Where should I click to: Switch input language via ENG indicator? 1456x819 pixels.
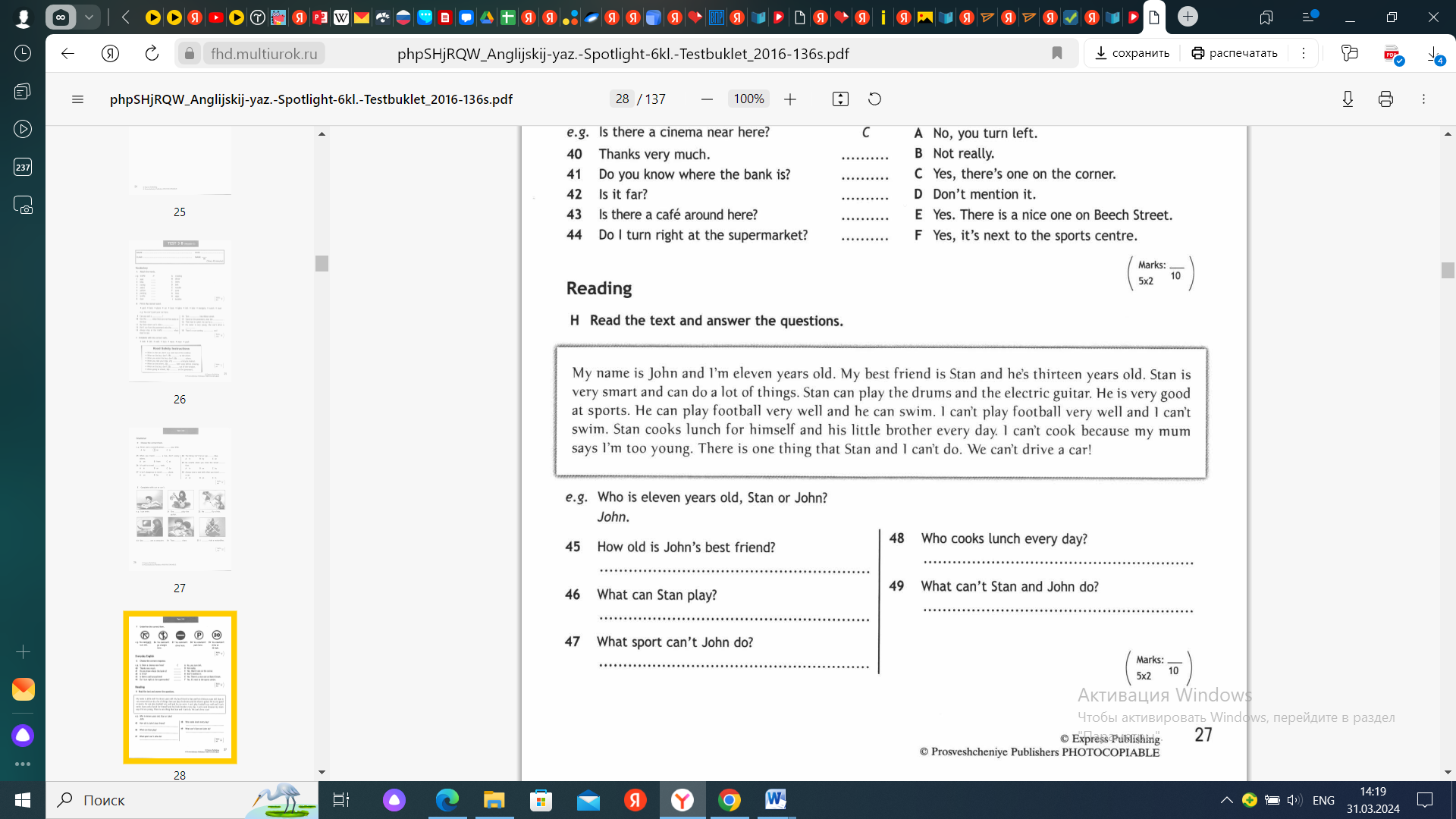click(1323, 800)
